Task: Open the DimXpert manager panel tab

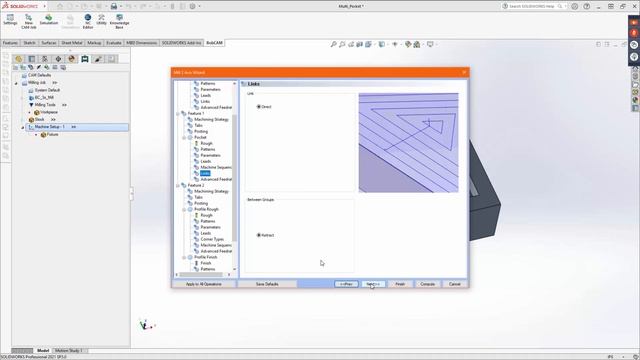Action: (58, 59)
